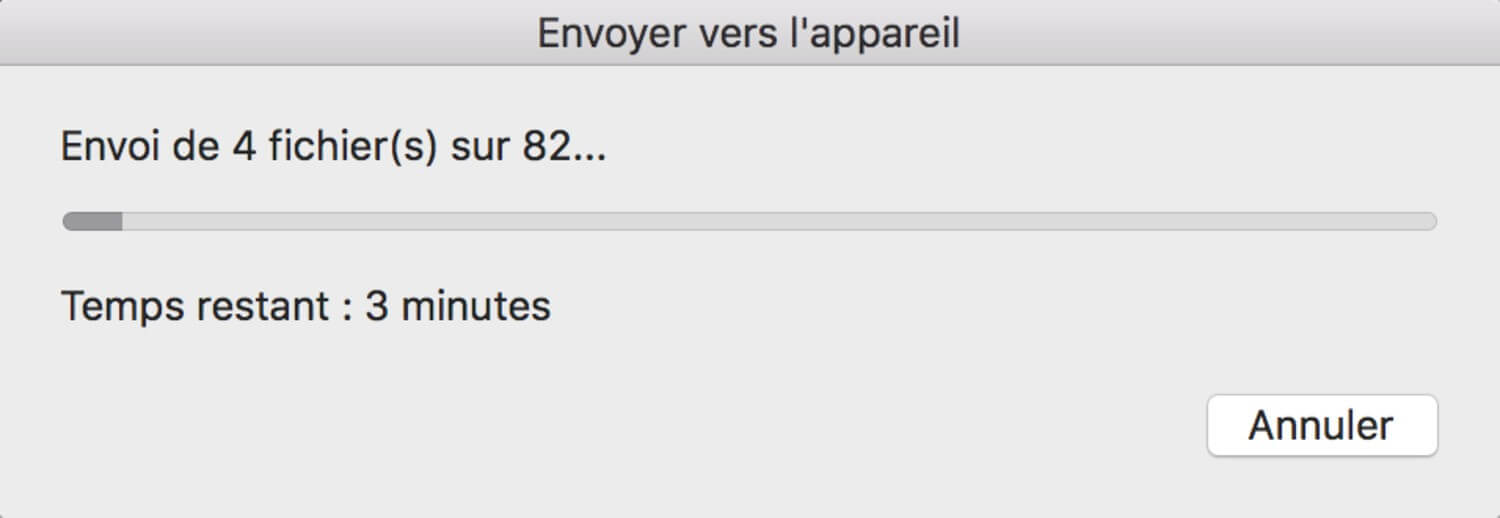Click the middle of the transfer progress bar
Image resolution: width=1500 pixels, height=518 pixels.
tap(750, 221)
